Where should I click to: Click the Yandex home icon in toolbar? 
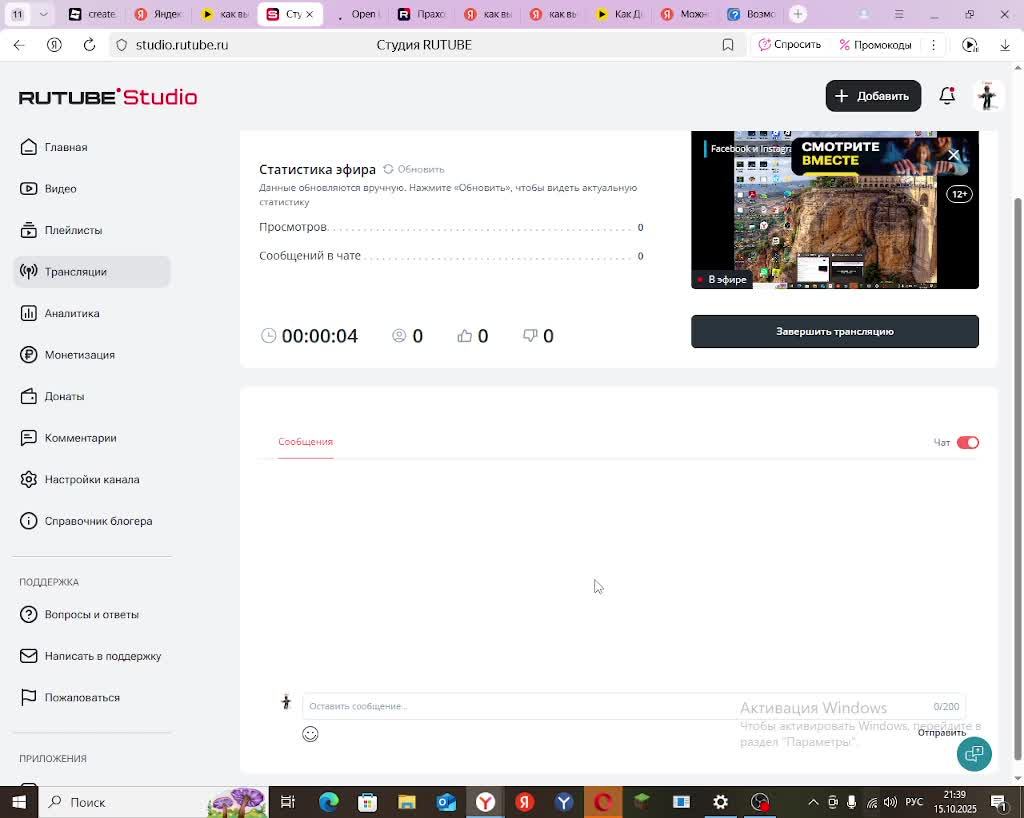[54, 45]
